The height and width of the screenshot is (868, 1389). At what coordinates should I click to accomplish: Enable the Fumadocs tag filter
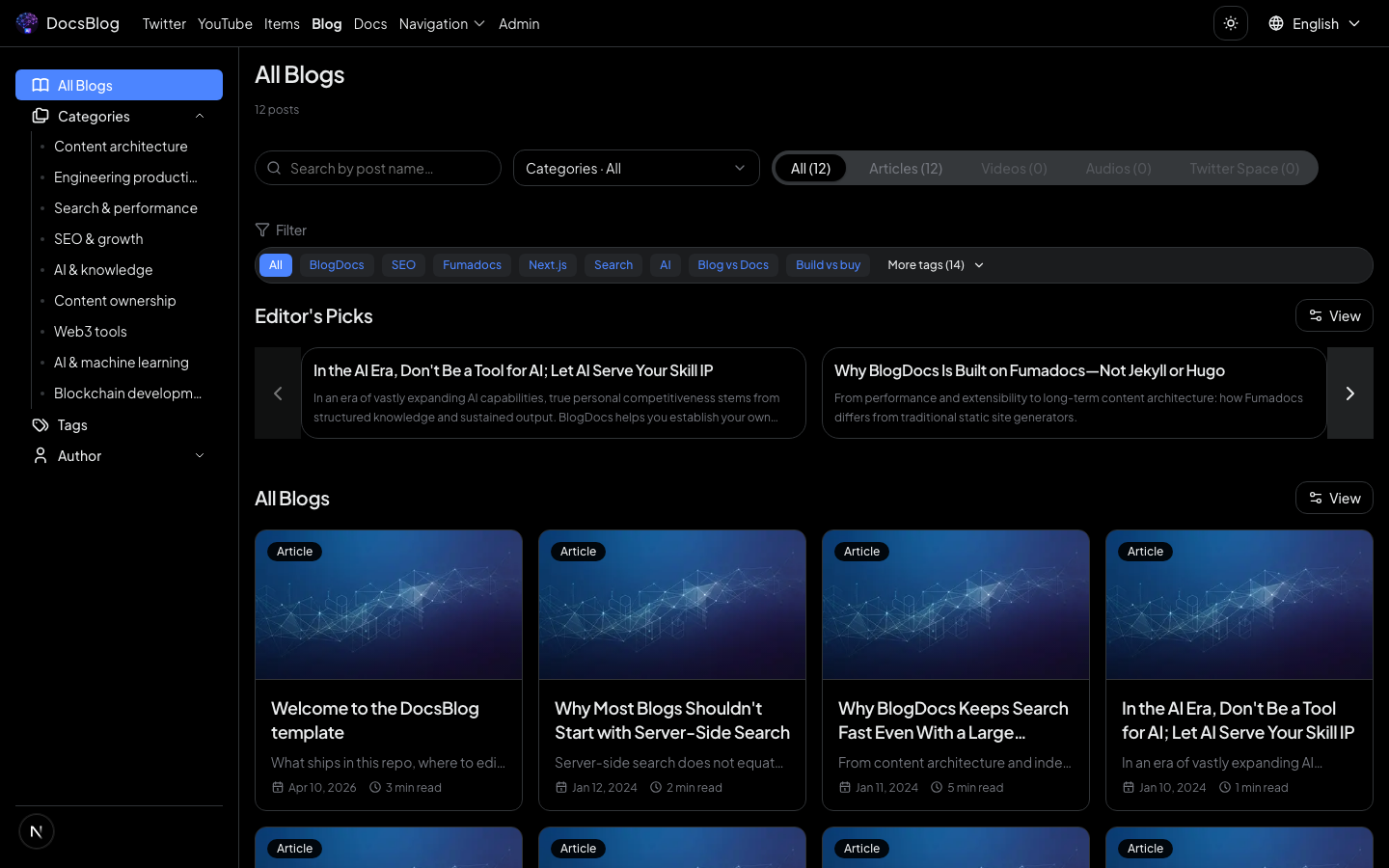pos(472,265)
